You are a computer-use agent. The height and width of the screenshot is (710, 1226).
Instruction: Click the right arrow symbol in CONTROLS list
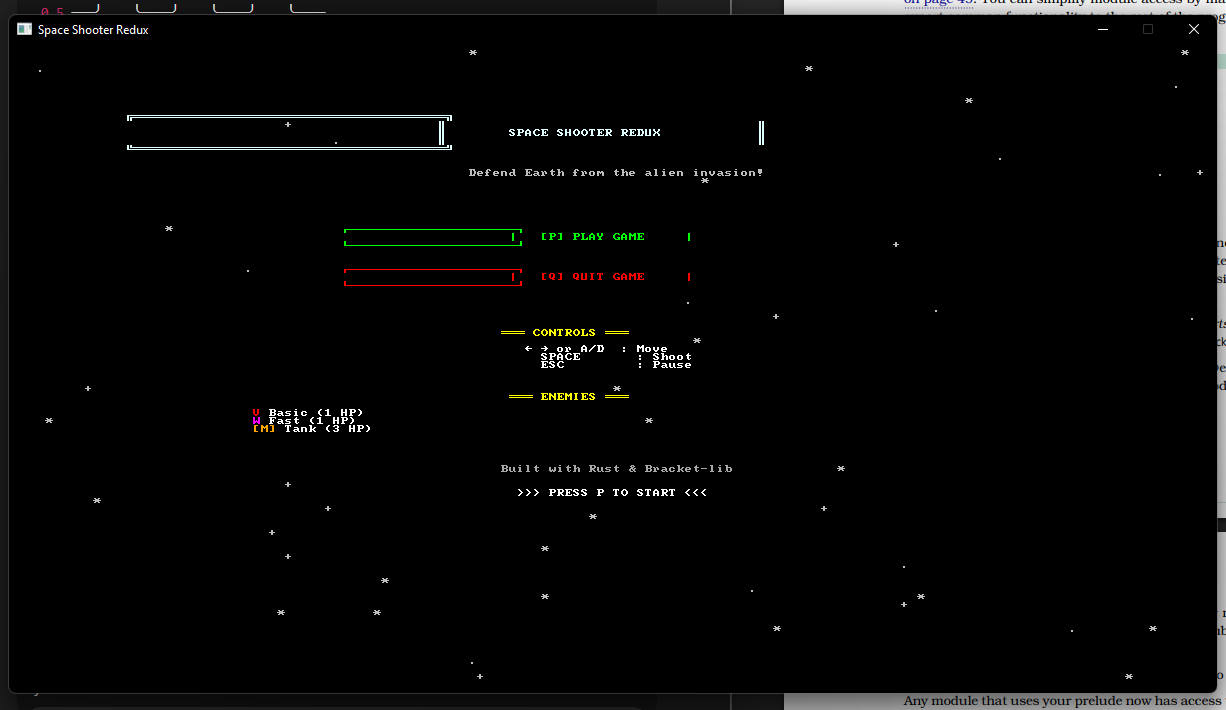tap(544, 348)
